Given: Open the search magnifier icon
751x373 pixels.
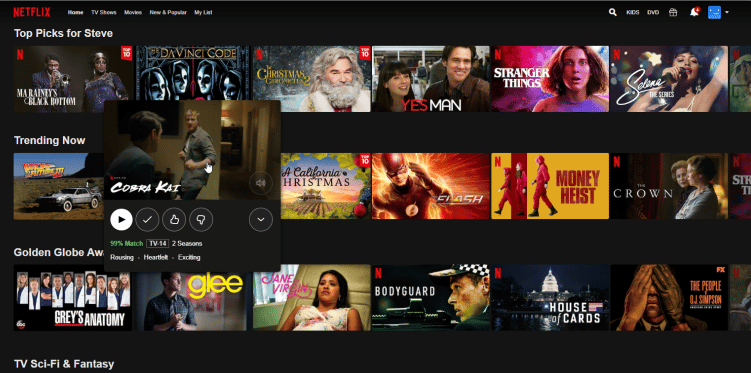Looking at the screenshot, I should [613, 12].
